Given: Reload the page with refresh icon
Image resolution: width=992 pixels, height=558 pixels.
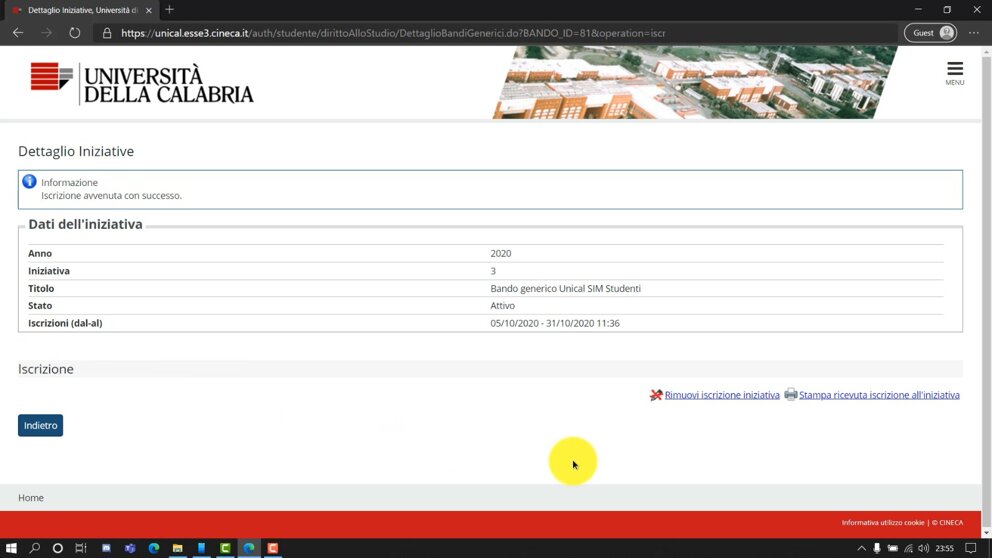Looking at the screenshot, I should click(x=75, y=33).
